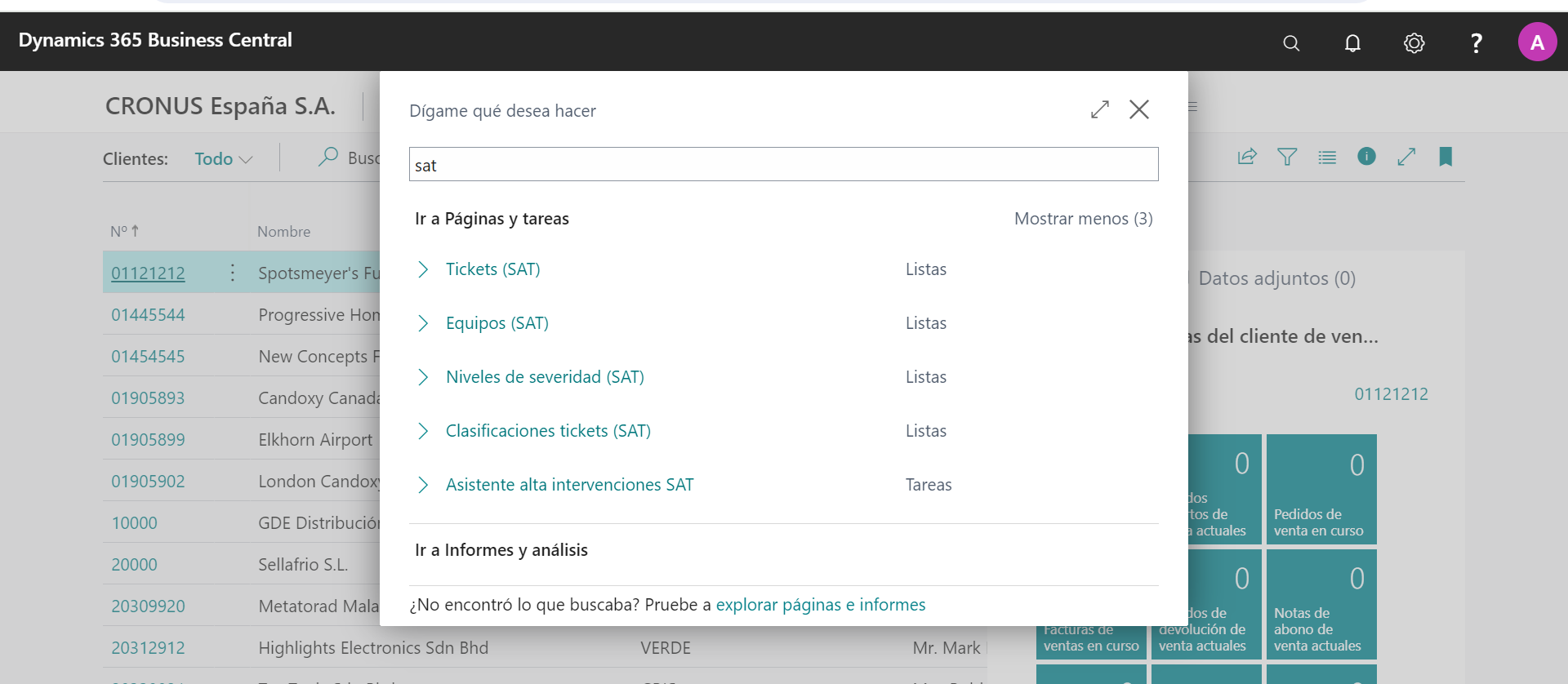Select the 'Sellafrio S.L.' name cell
The width and height of the screenshot is (1568, 684).
click(303, 565)
